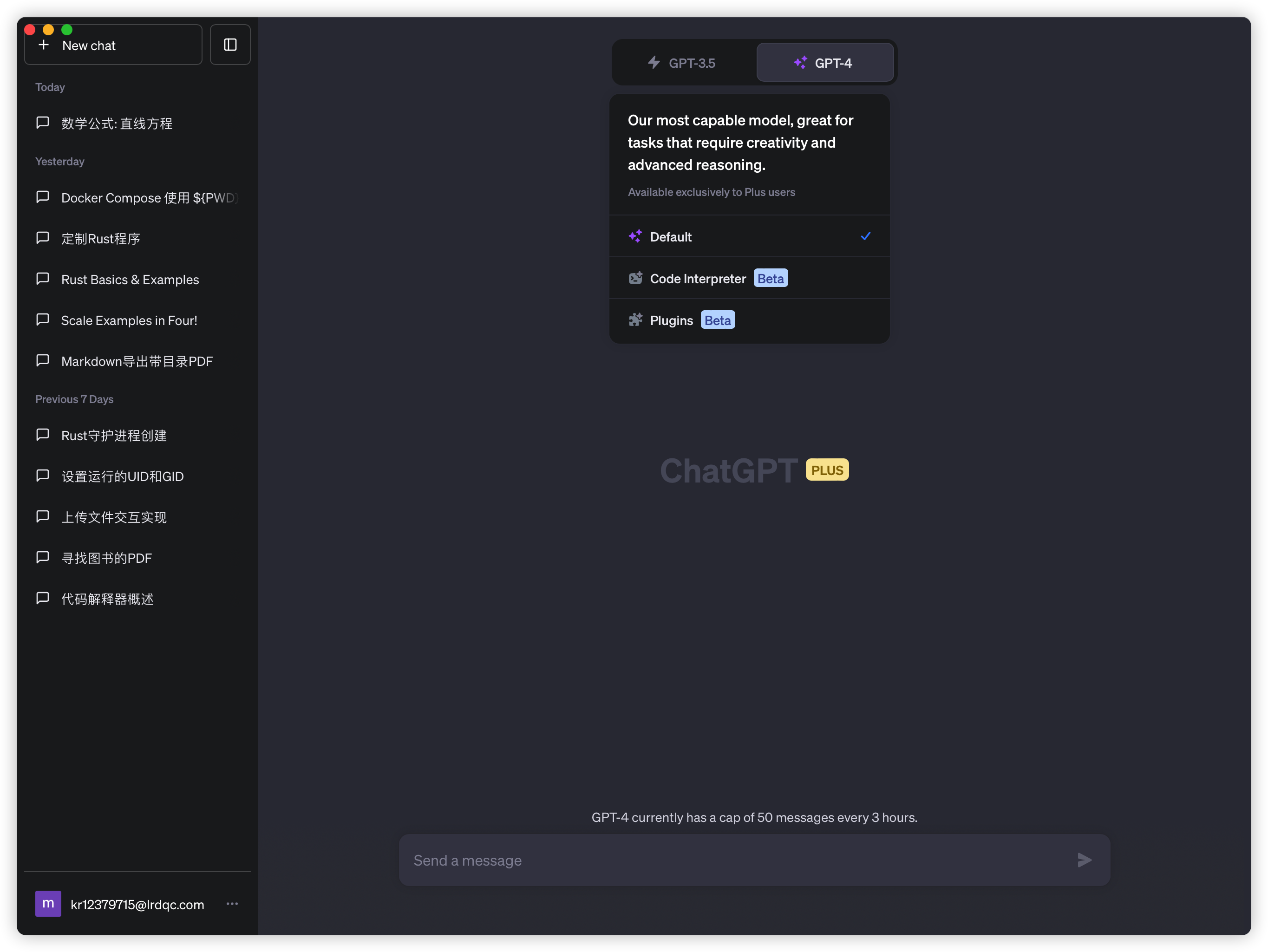Screen dimensions: 1268x952
Task: Open chat titled 定制Rust程序
Action: coord(137,238)
